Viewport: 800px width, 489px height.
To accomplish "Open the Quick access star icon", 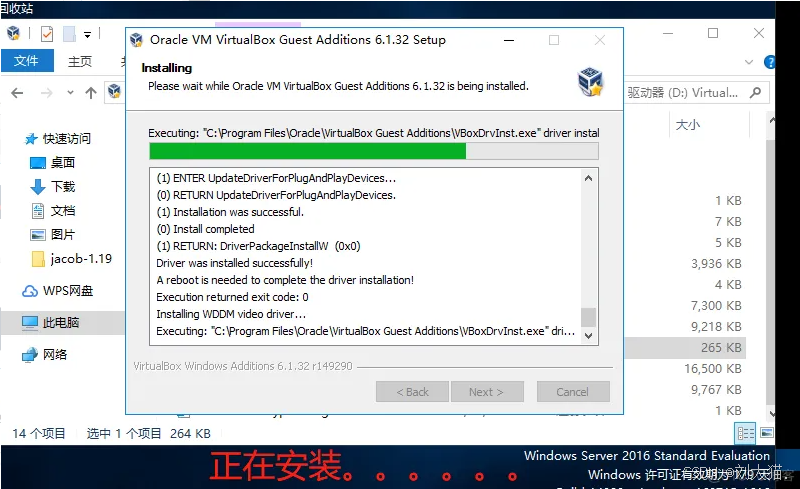I will tap(32, 139).
